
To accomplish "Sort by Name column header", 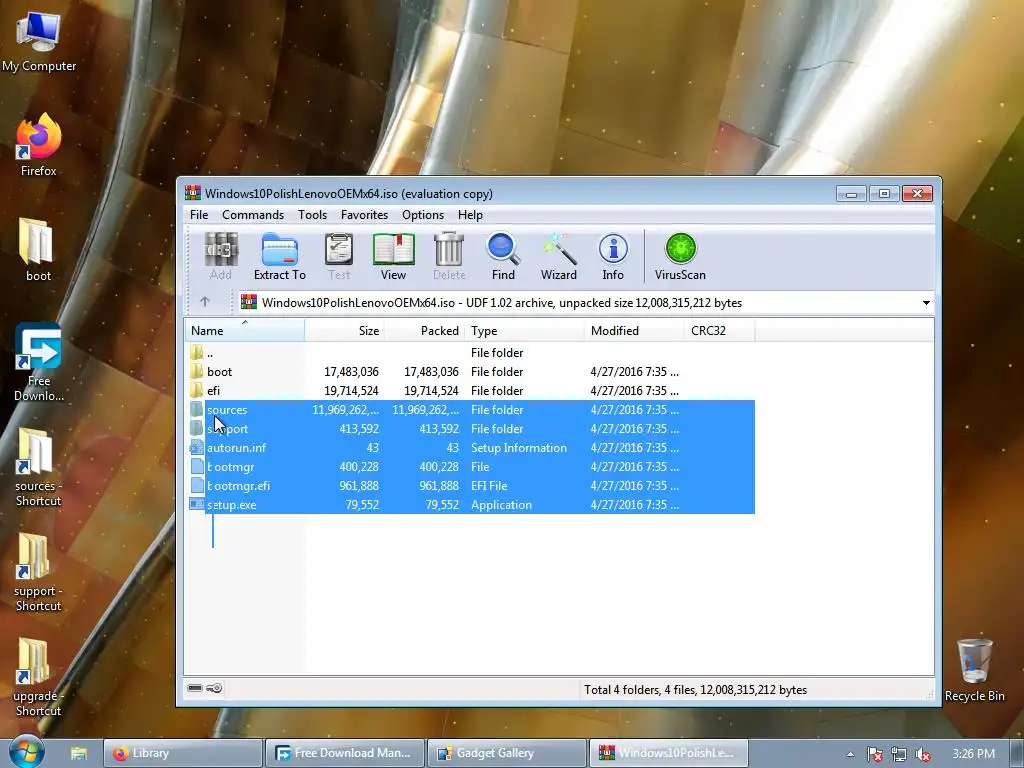I will [x=244, y=330].
